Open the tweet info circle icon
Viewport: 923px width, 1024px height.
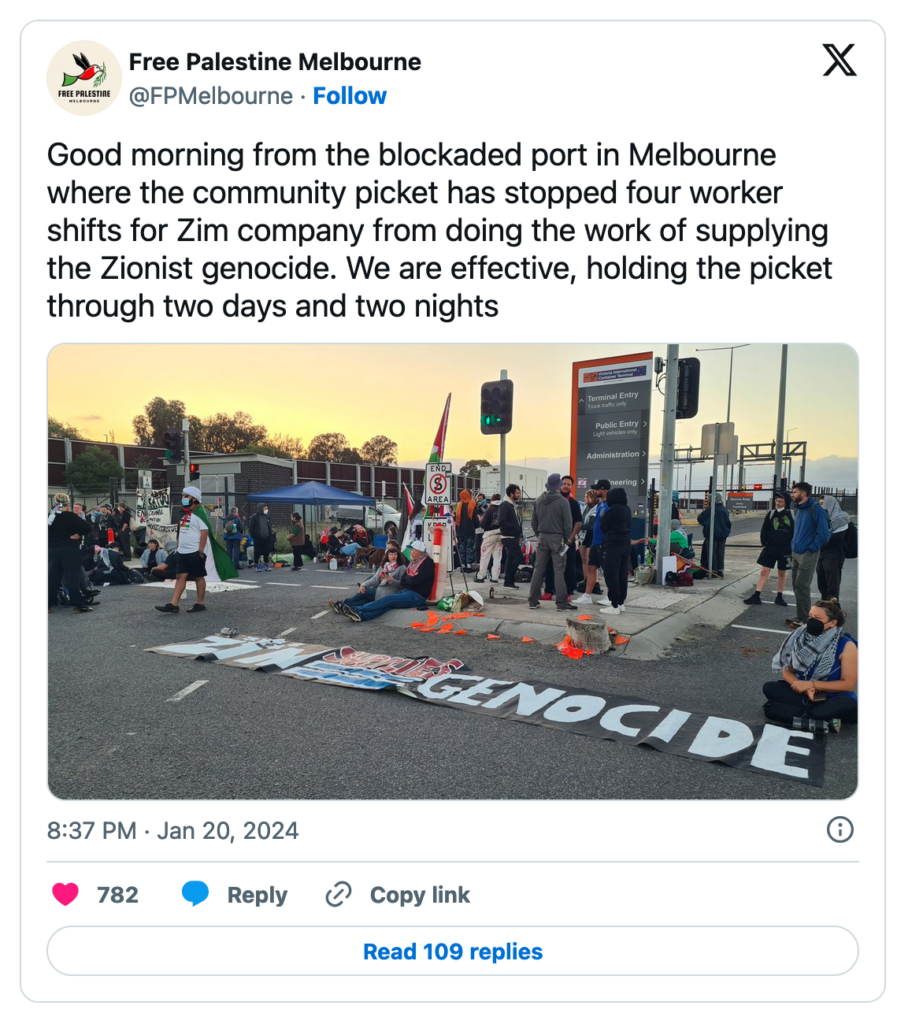[840, 830]
